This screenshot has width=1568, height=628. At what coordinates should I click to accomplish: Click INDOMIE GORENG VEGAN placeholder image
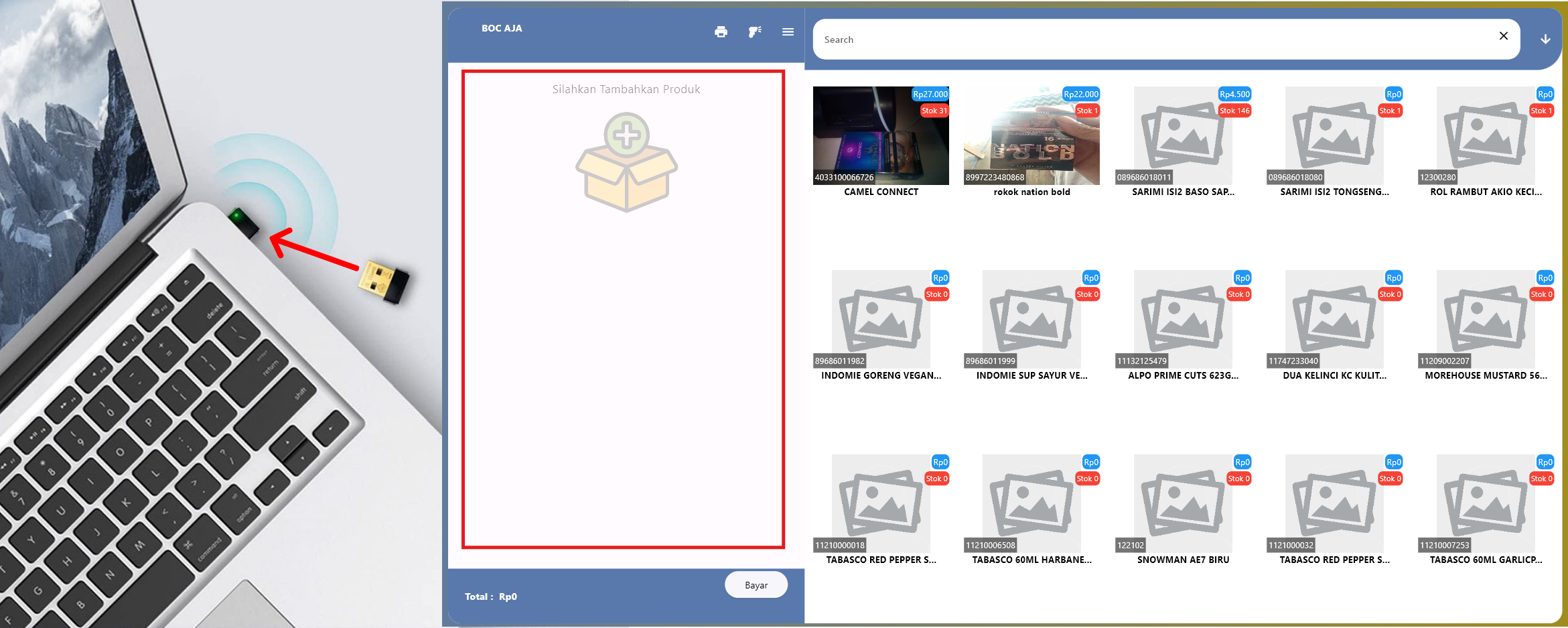[x=881, y=319]
